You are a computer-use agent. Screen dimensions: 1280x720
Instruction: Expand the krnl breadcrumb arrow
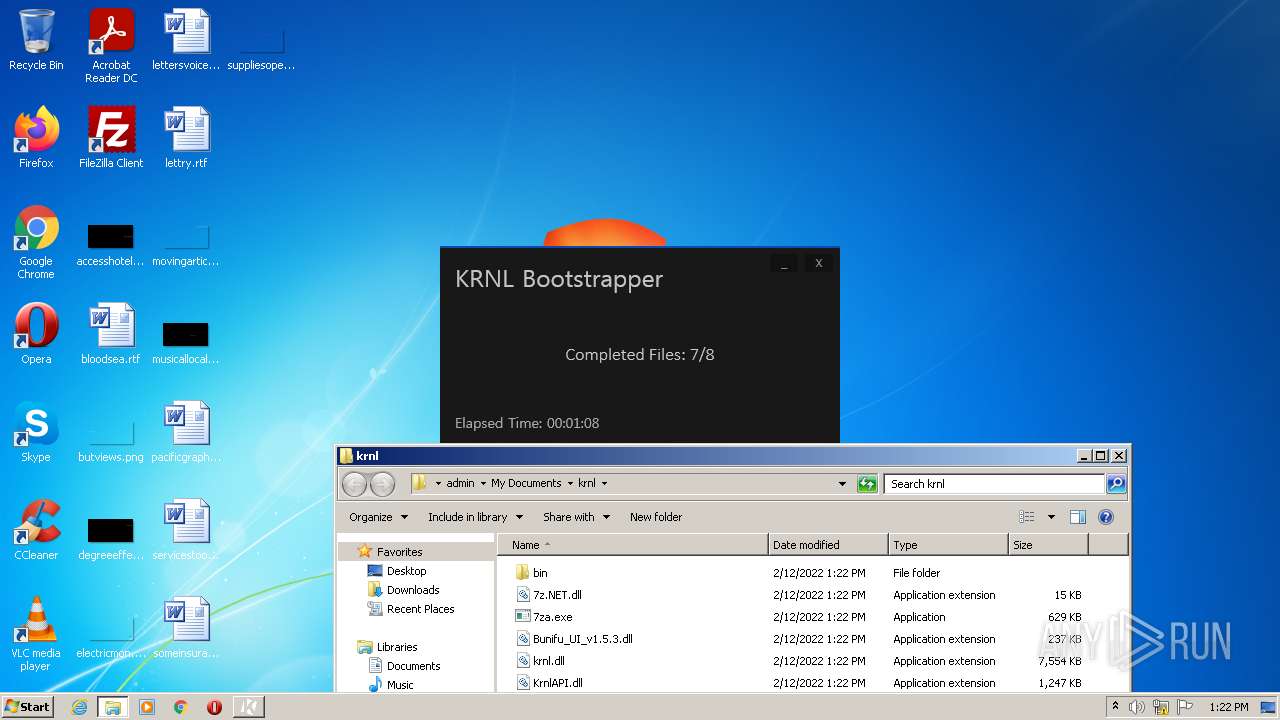604,484
